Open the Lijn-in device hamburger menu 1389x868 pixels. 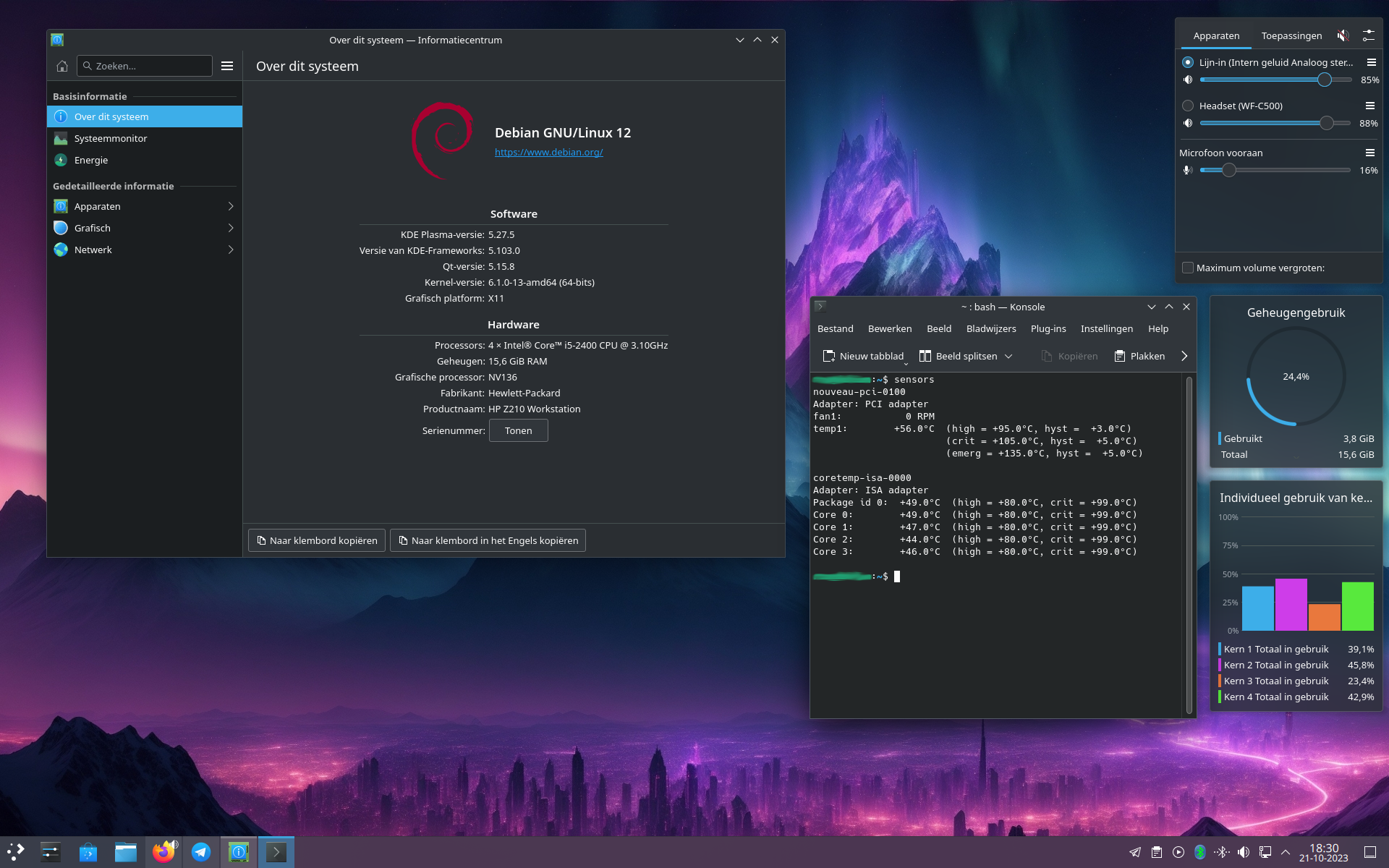pos(1371,62)
